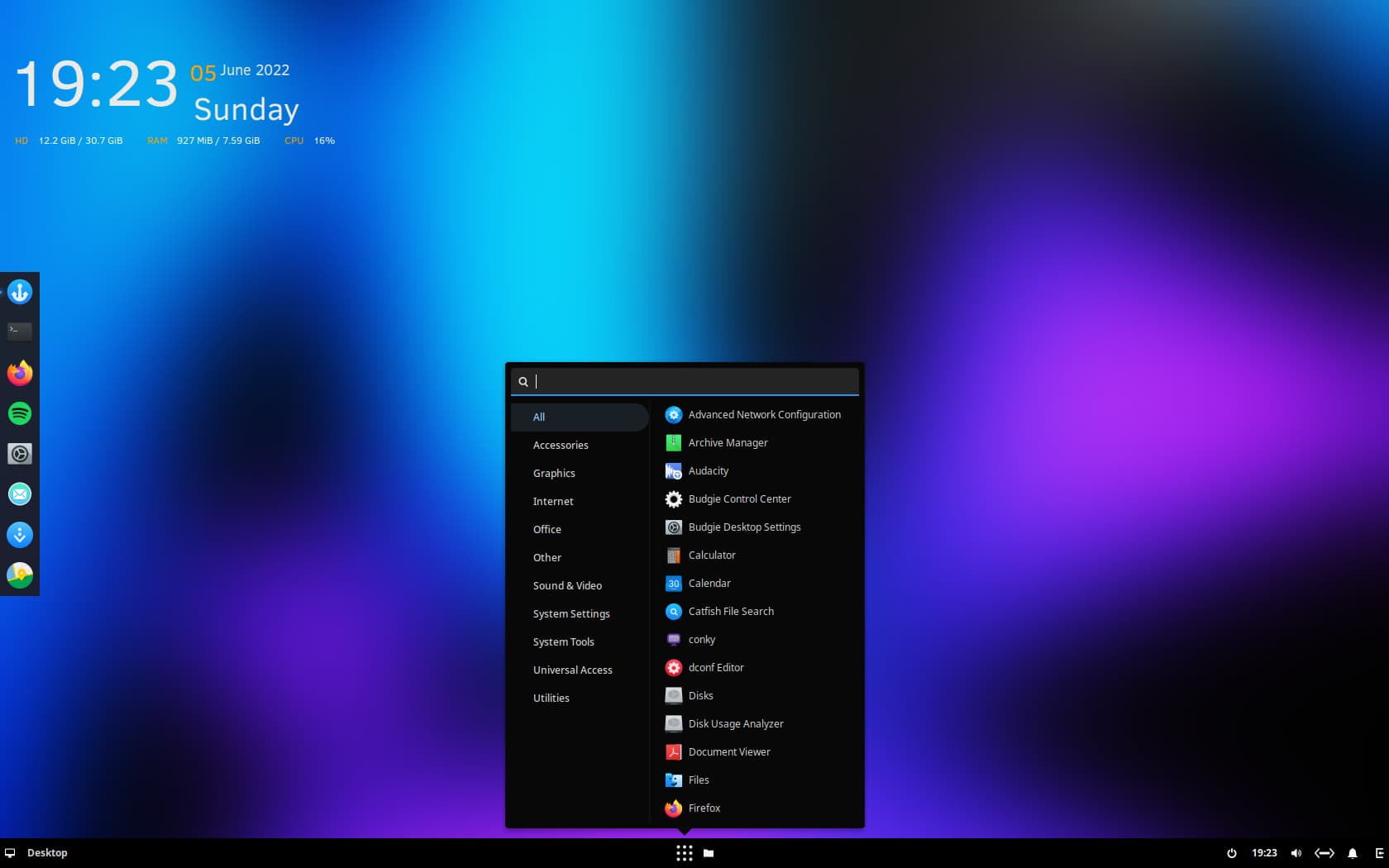Open Firefox text entry in menu
The width and height of the screenshot is (1389, 868).
[704, 808]
